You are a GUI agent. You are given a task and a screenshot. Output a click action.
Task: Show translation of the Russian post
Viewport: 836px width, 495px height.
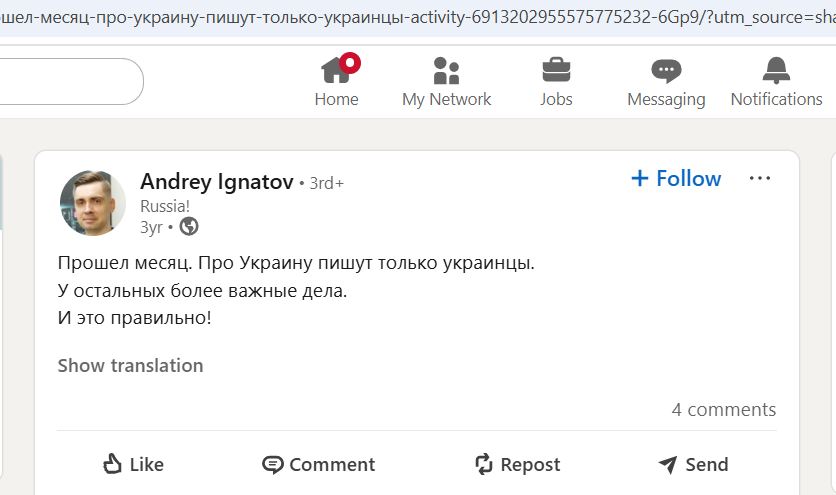pyautogui.click(x=130, y=366)
